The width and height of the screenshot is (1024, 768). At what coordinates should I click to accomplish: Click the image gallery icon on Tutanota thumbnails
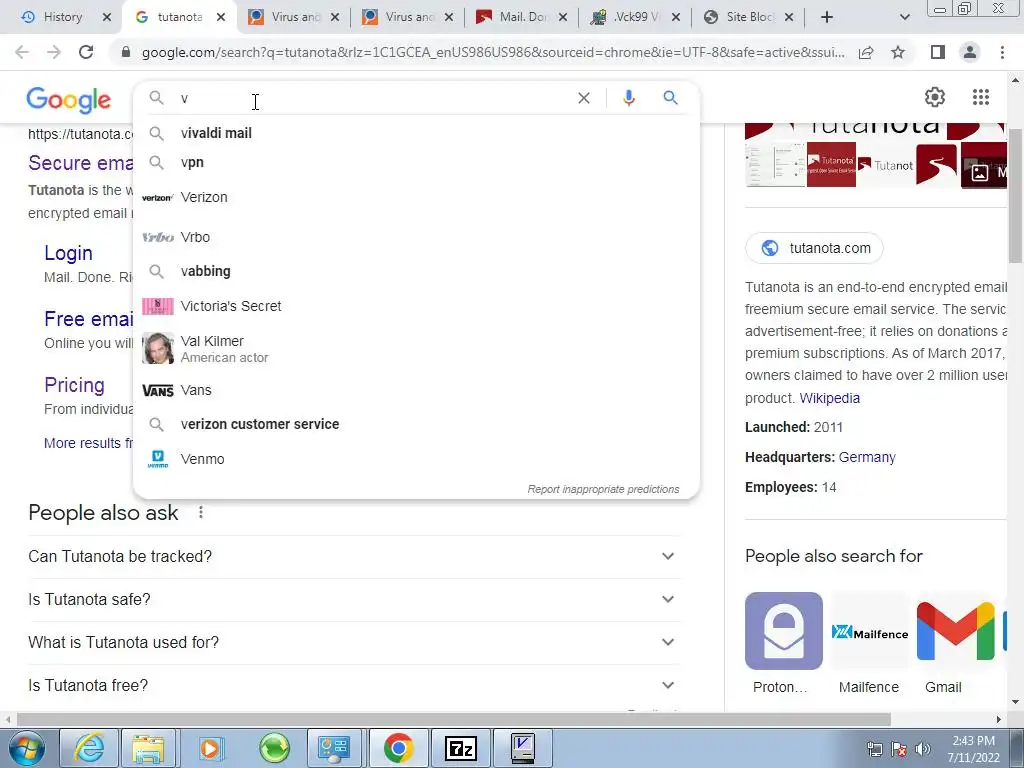(x=980, y=173)
